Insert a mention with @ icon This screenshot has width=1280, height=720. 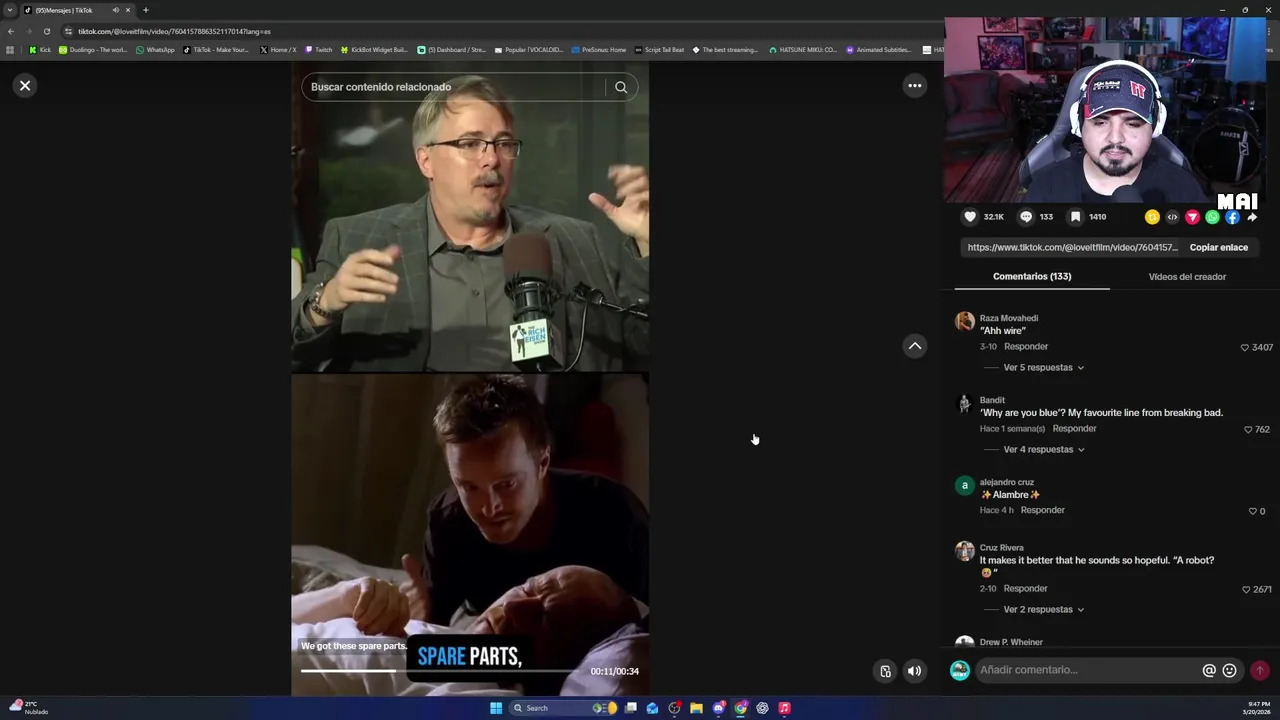coord(1209,670)
